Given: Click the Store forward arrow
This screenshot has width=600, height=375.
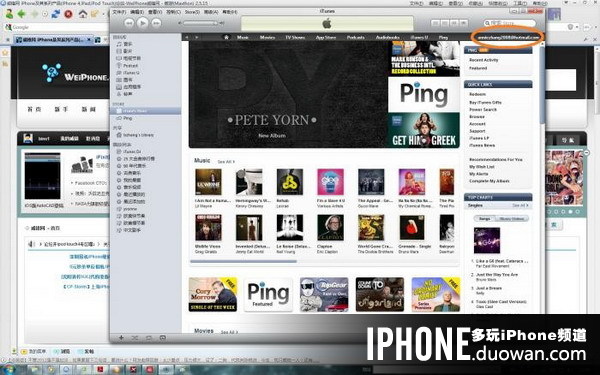Looking at the screenshot, I should pos(197,37).
